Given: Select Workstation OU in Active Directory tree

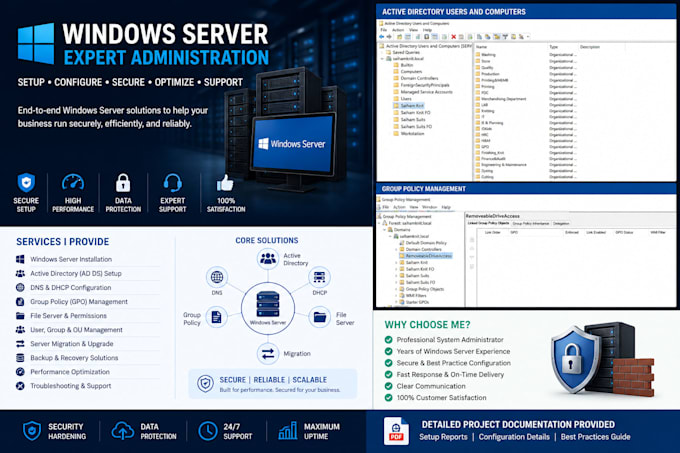Looking at the screenshot, I should pyautogui.click(x=409, y=134).
